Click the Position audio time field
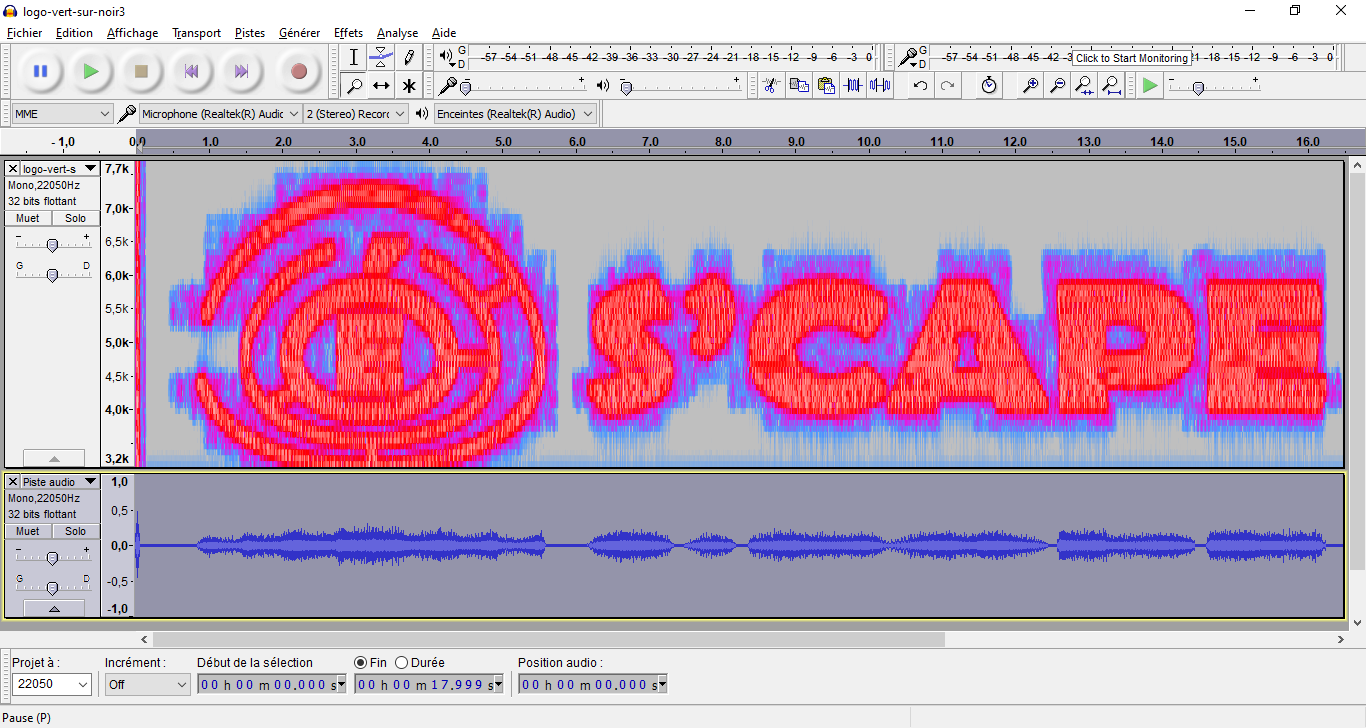The image size is (1366, 728). tap(592, 685)
